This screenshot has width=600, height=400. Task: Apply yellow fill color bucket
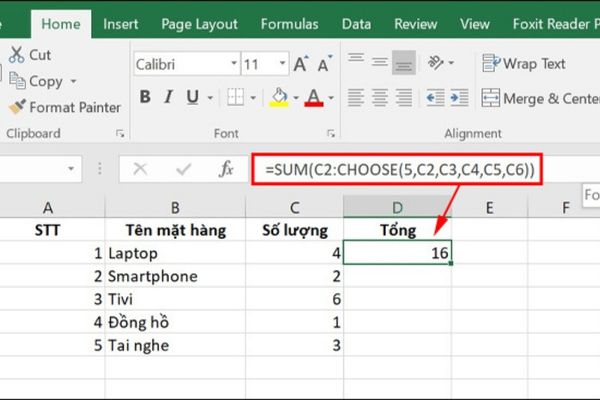[279, 97]
